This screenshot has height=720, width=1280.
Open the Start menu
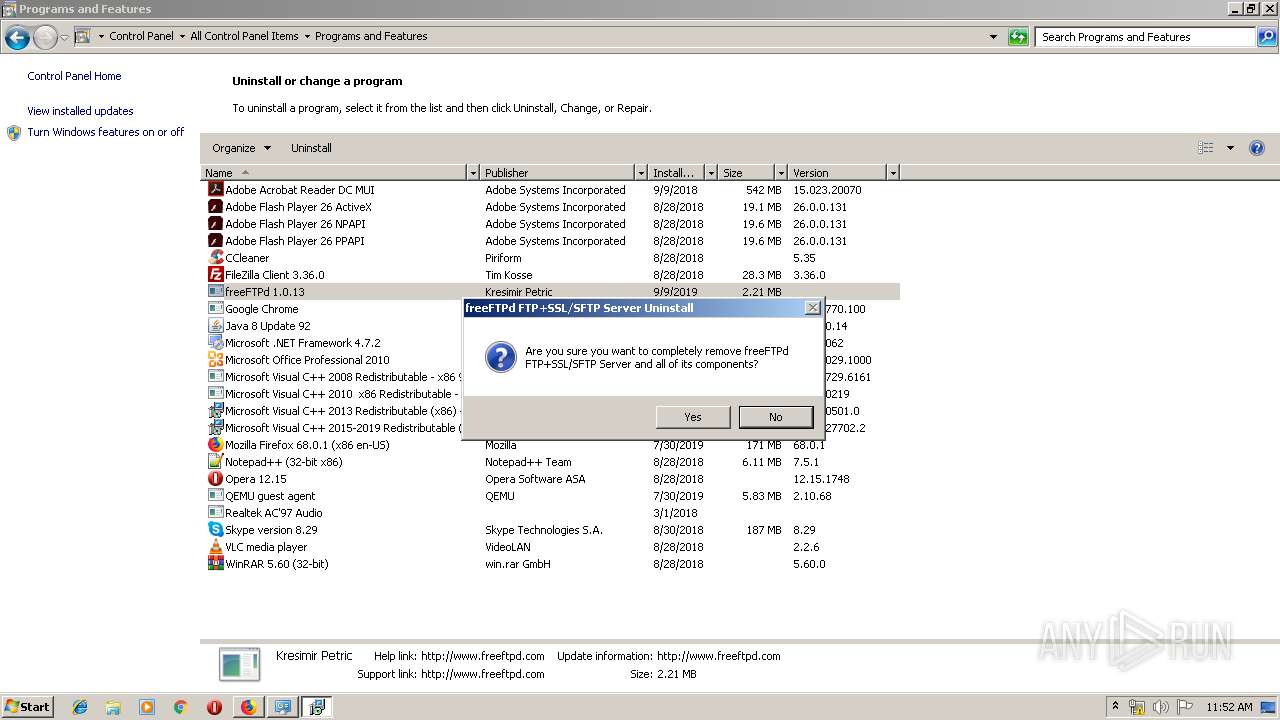(28, 707)
